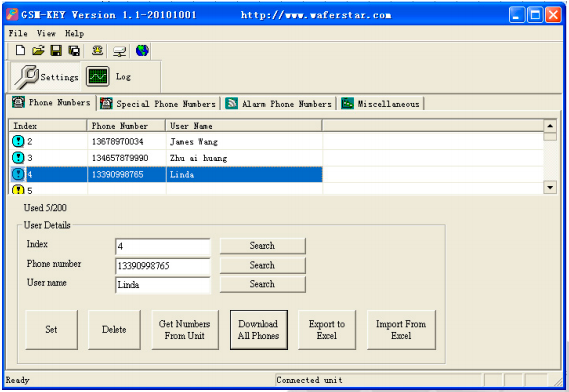Click the New file toolbar icon

(20, 50)
